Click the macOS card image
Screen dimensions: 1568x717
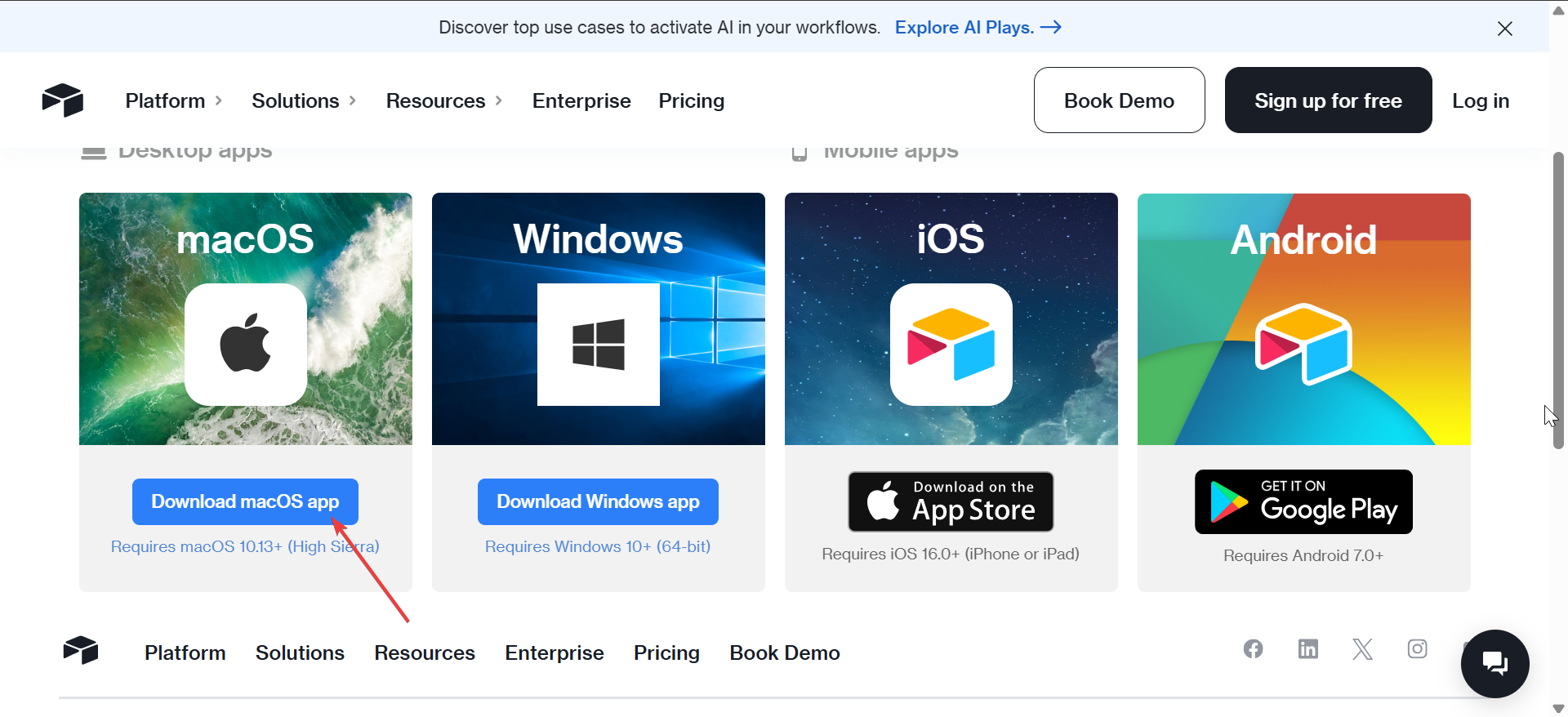tap(246, 318)
